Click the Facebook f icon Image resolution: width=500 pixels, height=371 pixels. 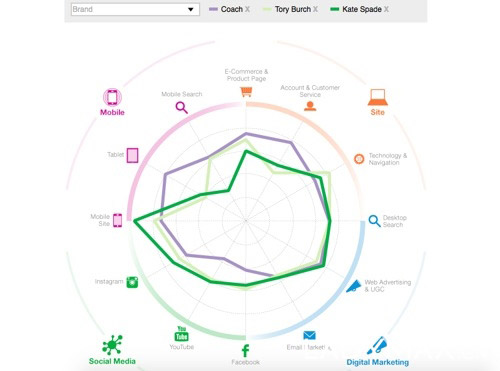245,351
